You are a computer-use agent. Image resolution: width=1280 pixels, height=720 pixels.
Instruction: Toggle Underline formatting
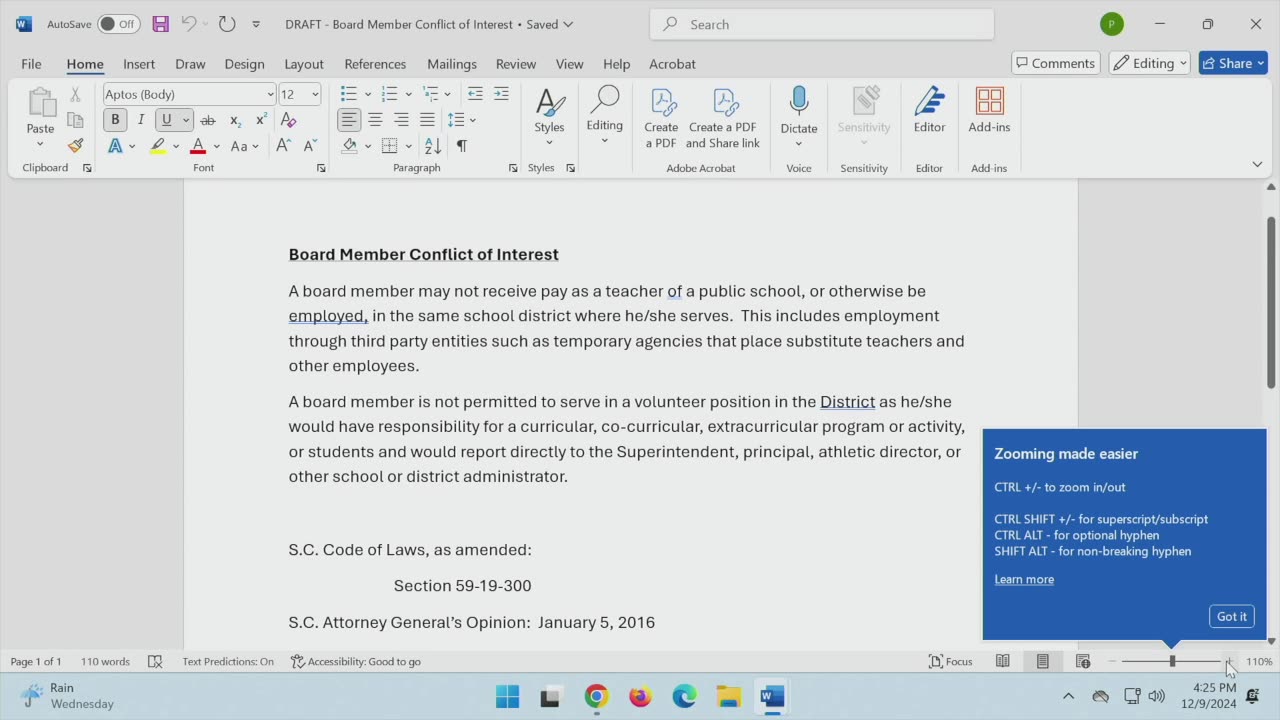pyautogui.click(x=166, y=120)
